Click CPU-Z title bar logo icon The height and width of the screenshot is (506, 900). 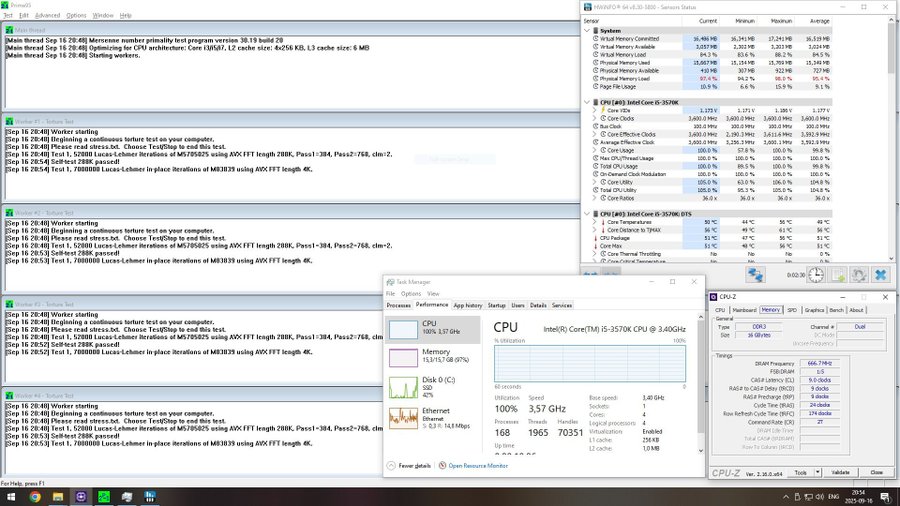click(713, 297)
